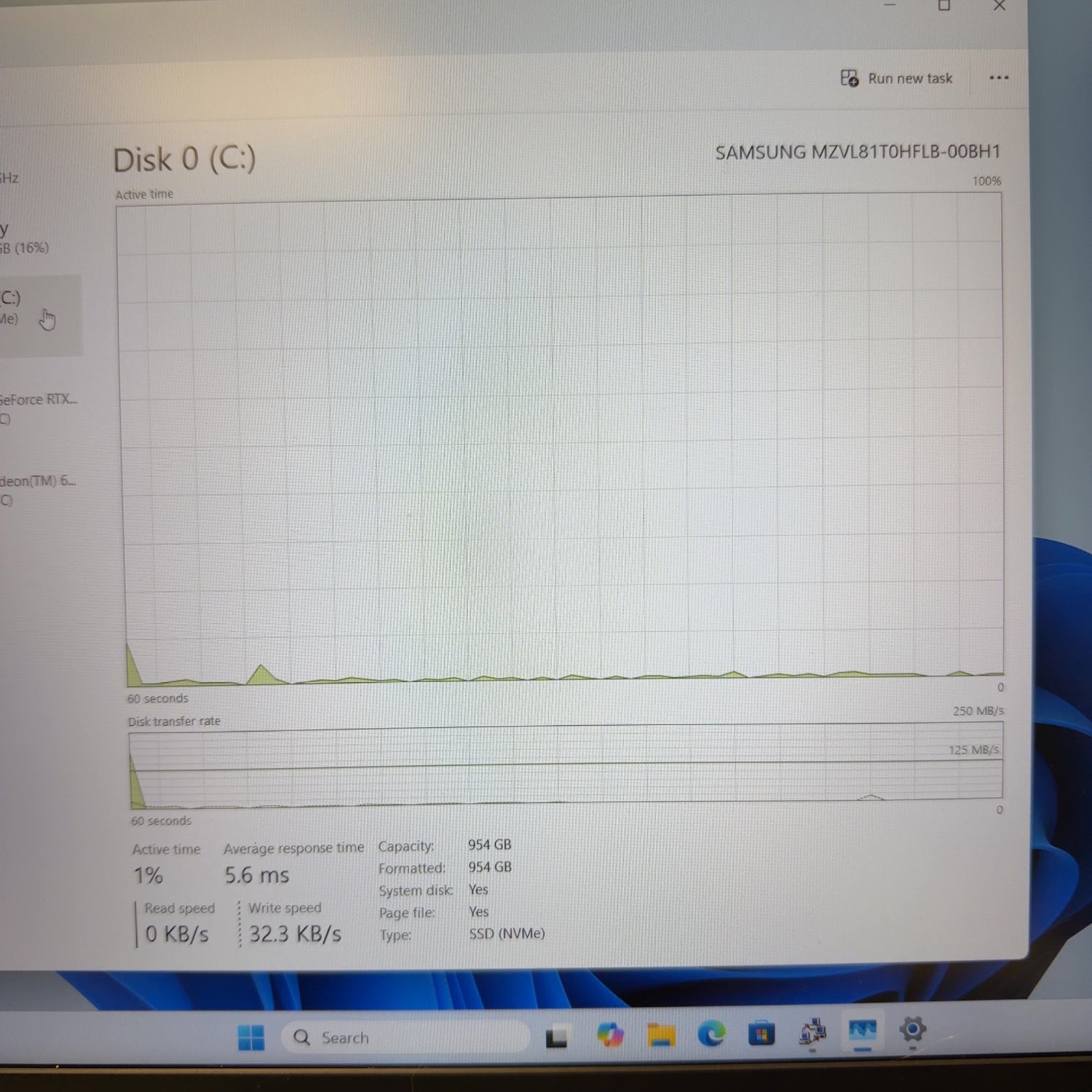The height and width of the screenshot is (1092, 1092).
Task: Click the '100%' scale label
Action: [x=986, y=181]
